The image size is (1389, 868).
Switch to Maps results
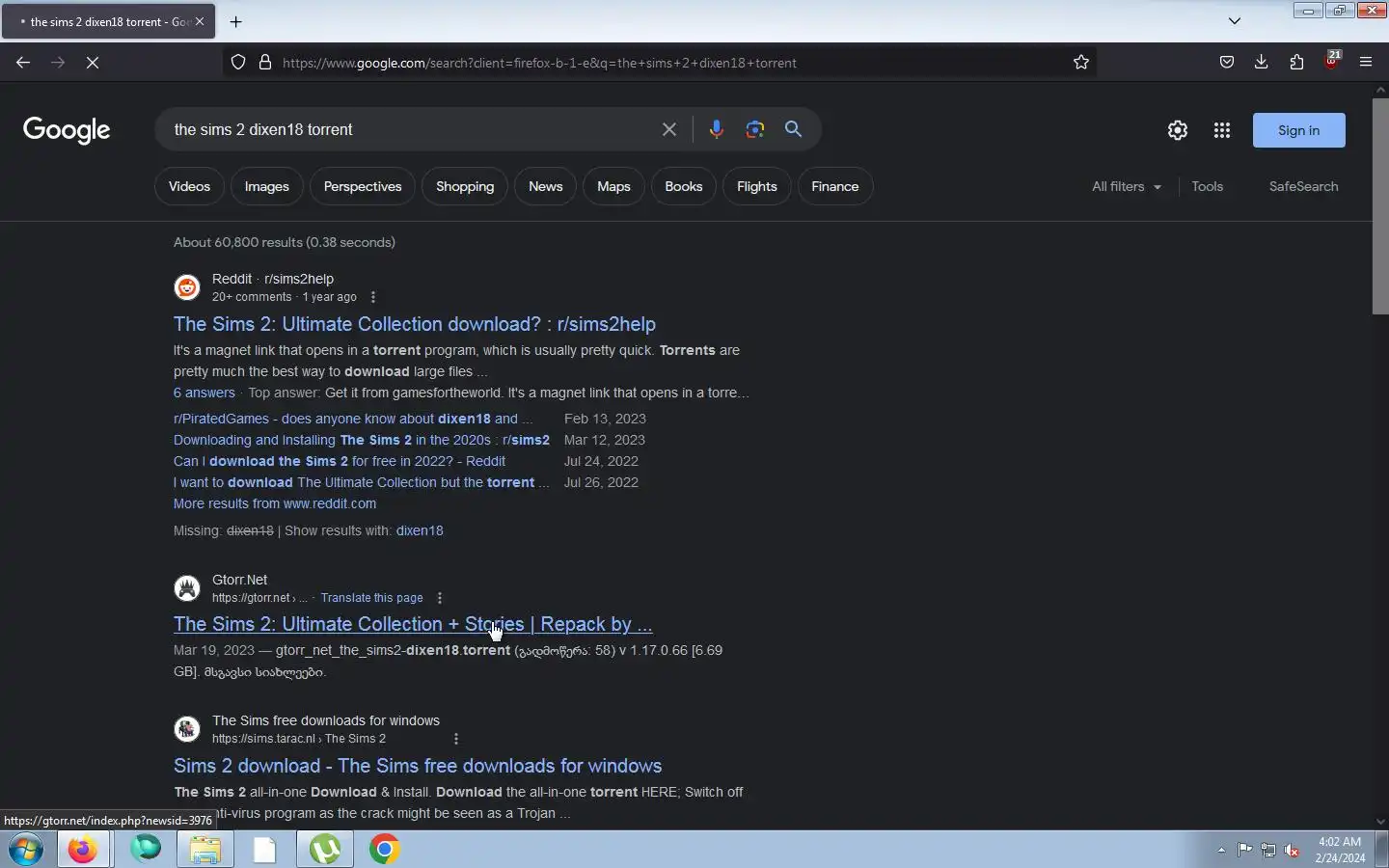tap(613, 186)
